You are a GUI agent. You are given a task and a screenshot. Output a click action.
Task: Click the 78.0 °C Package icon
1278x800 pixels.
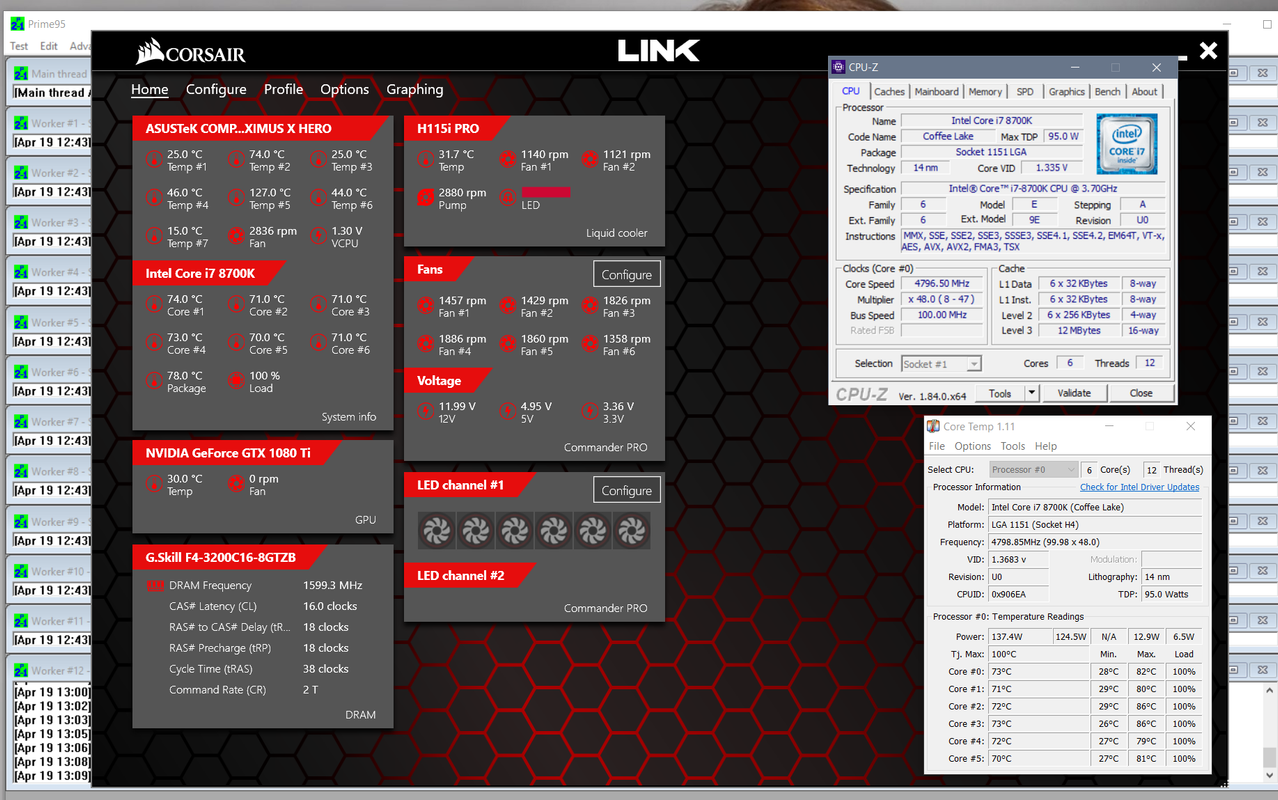pos(154,381)
